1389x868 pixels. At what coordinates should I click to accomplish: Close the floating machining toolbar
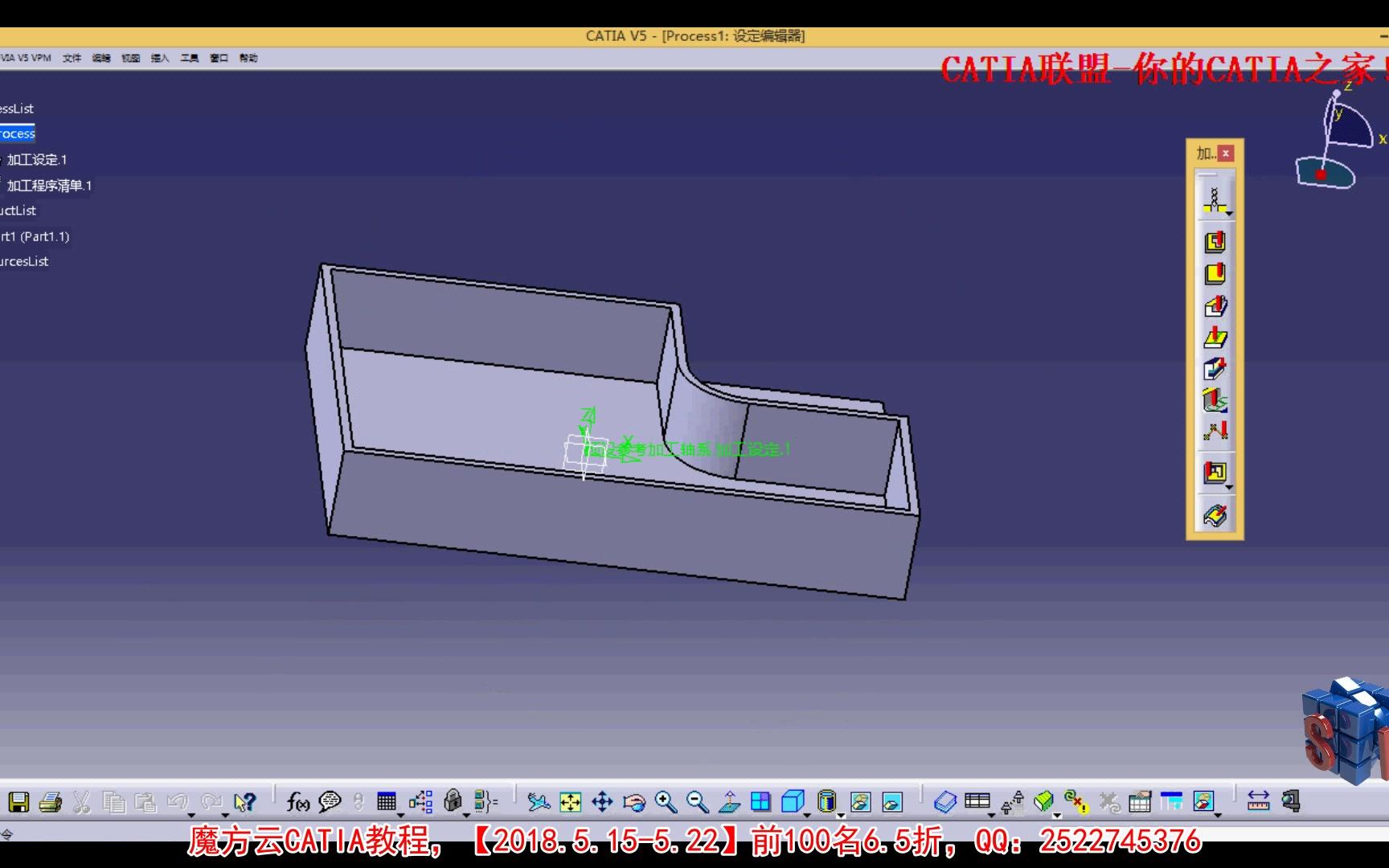(1226, 153)
